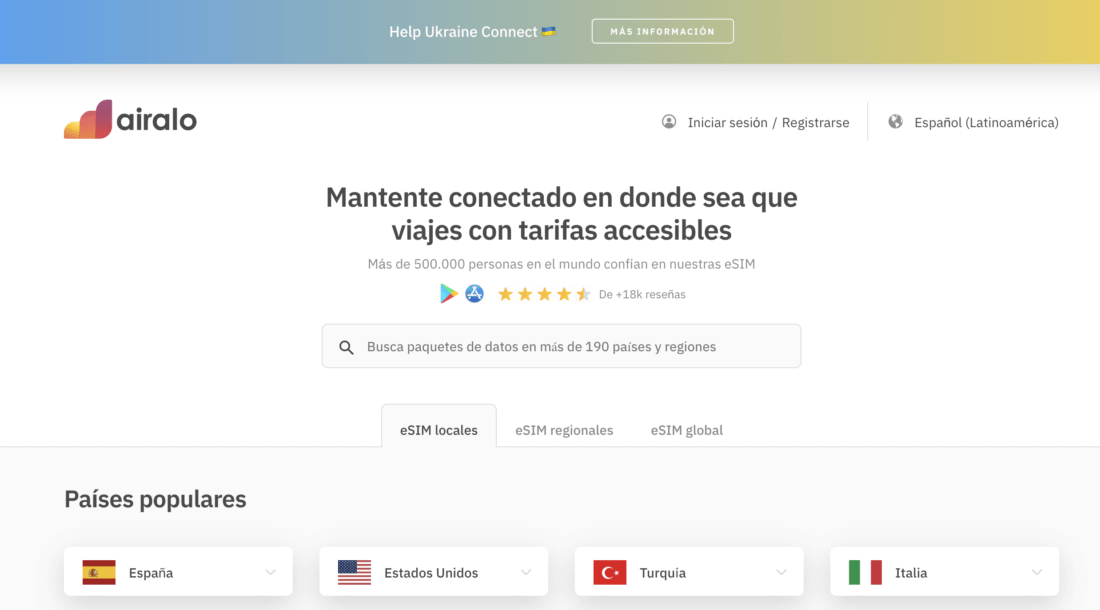This screenshot has width=1100, height=610.
Task: Switch to the eSIM regionales tab
Action: [564, 430]
